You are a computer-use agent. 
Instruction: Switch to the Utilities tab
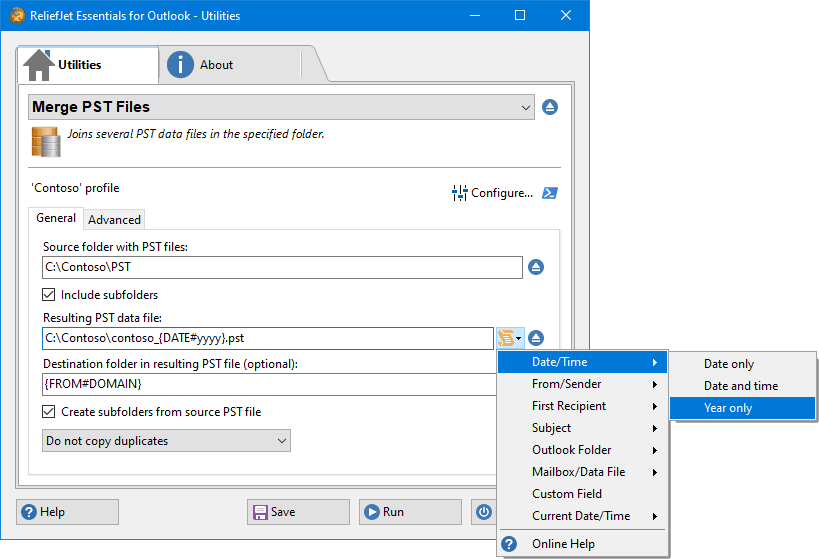(x=88, y=65)
